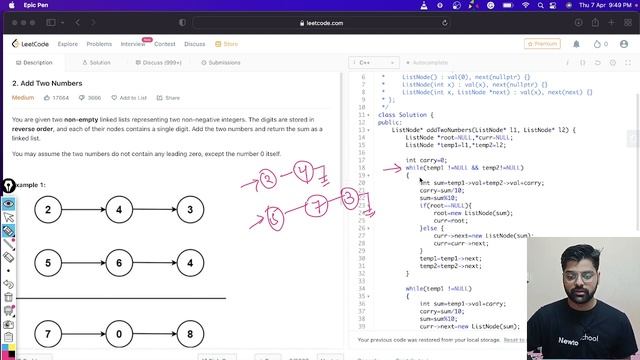Open Discuss in LeetCode navbar
Viewport: 640px width, 360px height.
click(195, 44)
